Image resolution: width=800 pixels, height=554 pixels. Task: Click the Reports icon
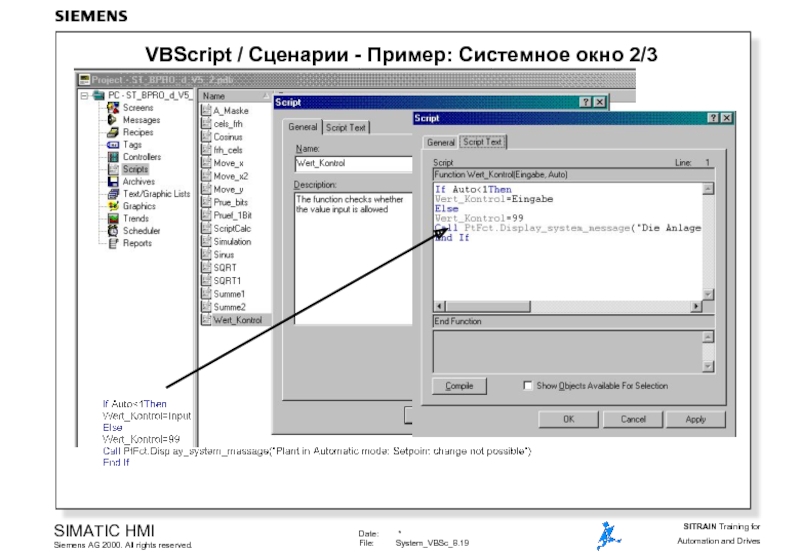coord(113,243)
